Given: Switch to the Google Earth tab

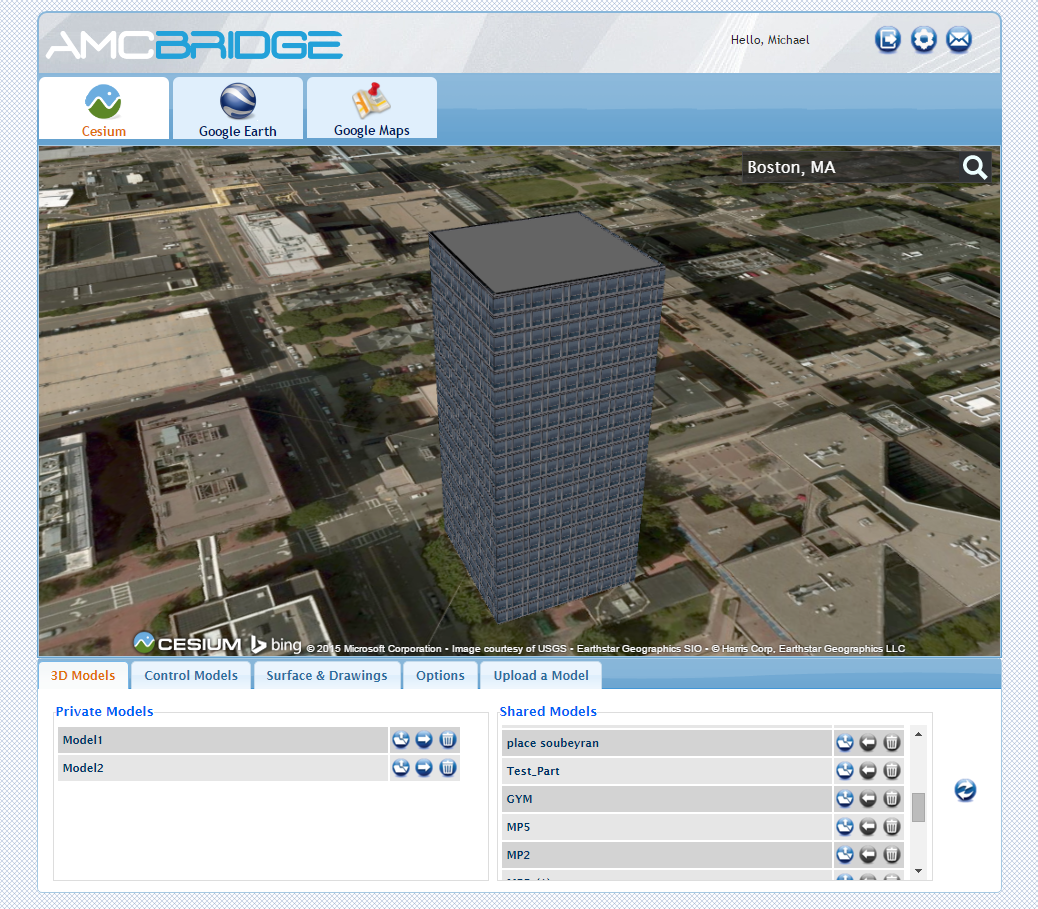Looking at the screenshot, I should (x=237, y=108).
